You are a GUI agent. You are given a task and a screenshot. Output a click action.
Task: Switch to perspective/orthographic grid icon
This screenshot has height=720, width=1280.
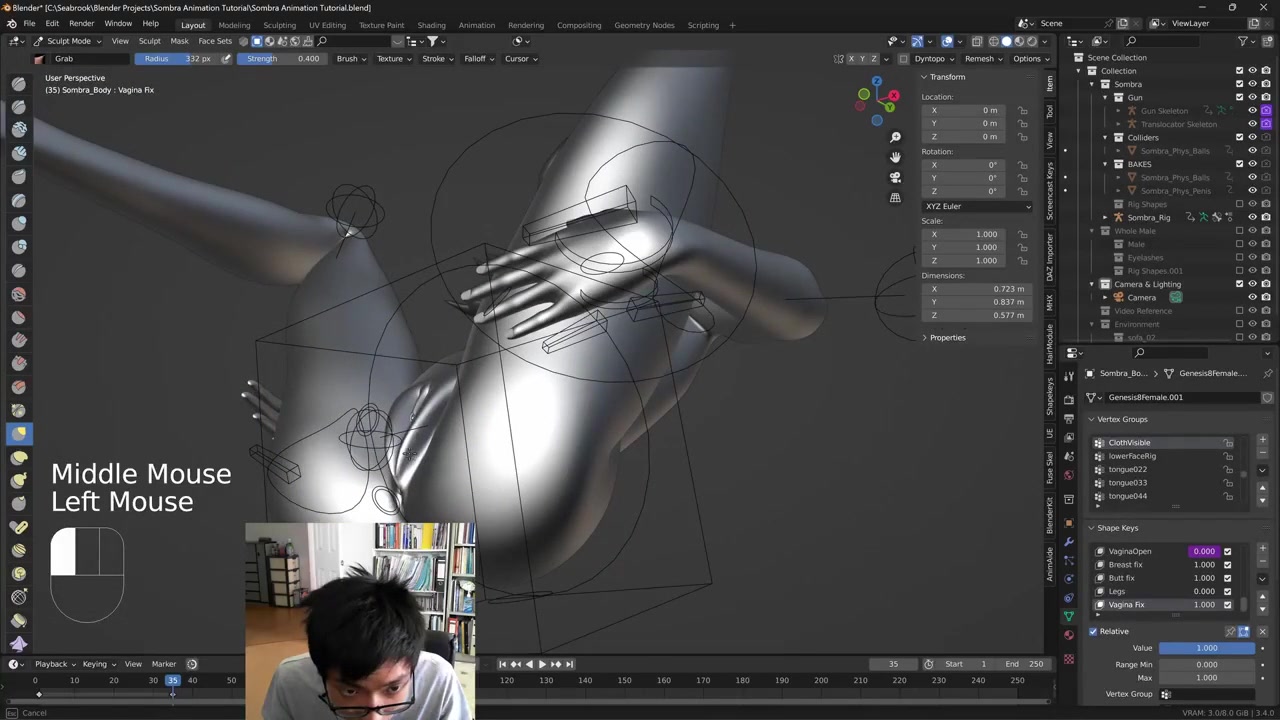pos(895,198)
